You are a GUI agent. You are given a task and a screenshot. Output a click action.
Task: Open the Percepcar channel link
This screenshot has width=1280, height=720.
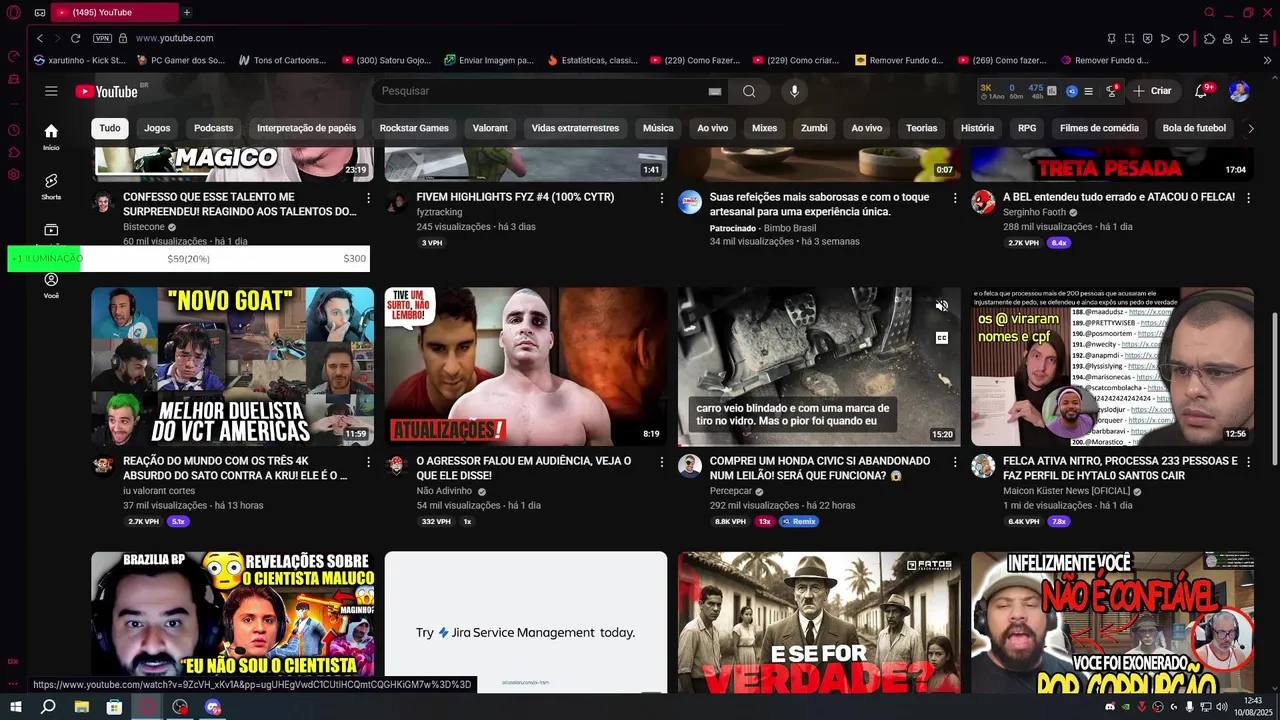pyautogui.click(x=730, y=491)
